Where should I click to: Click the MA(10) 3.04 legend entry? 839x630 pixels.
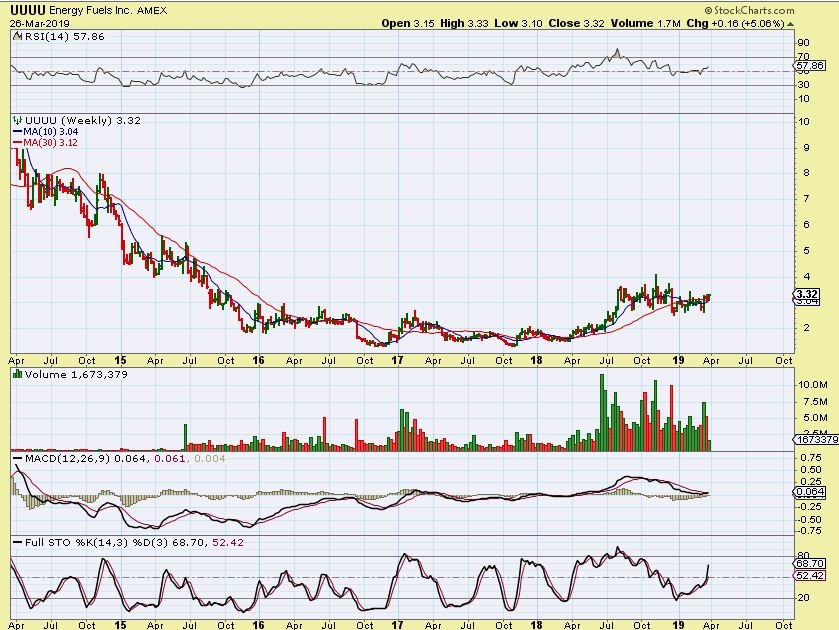[x=50, y=132]
